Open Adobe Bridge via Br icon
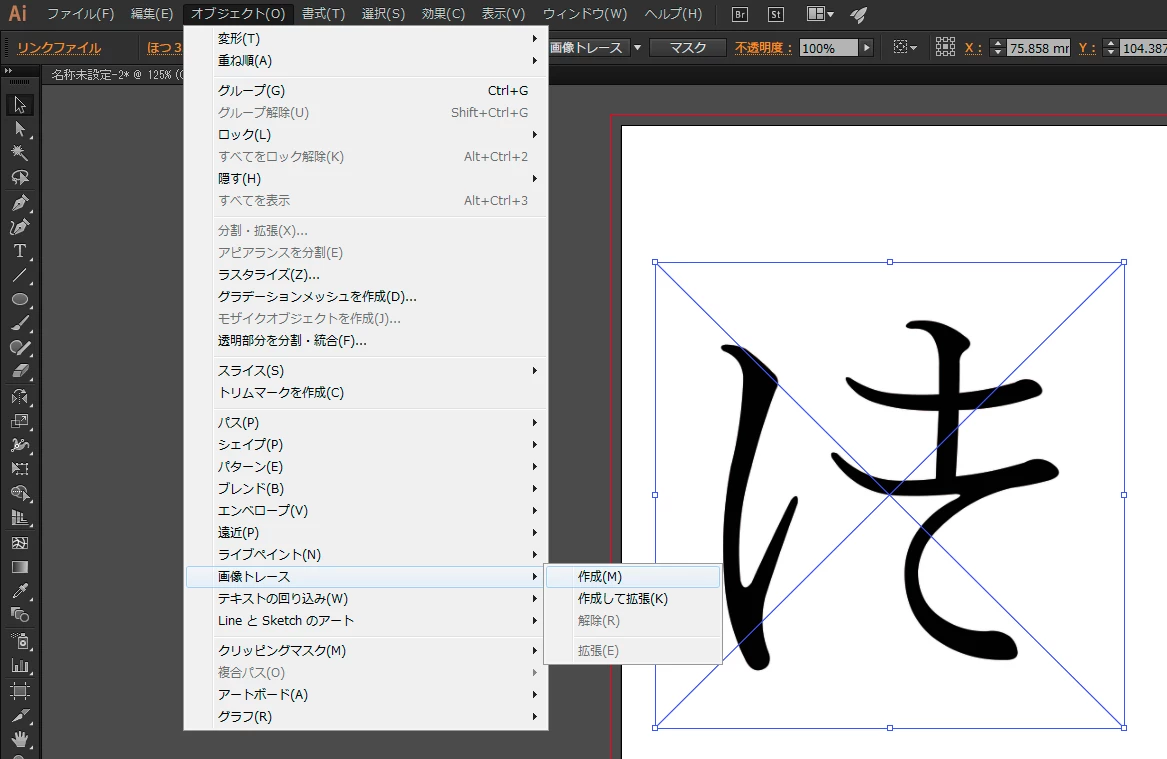 740,14
